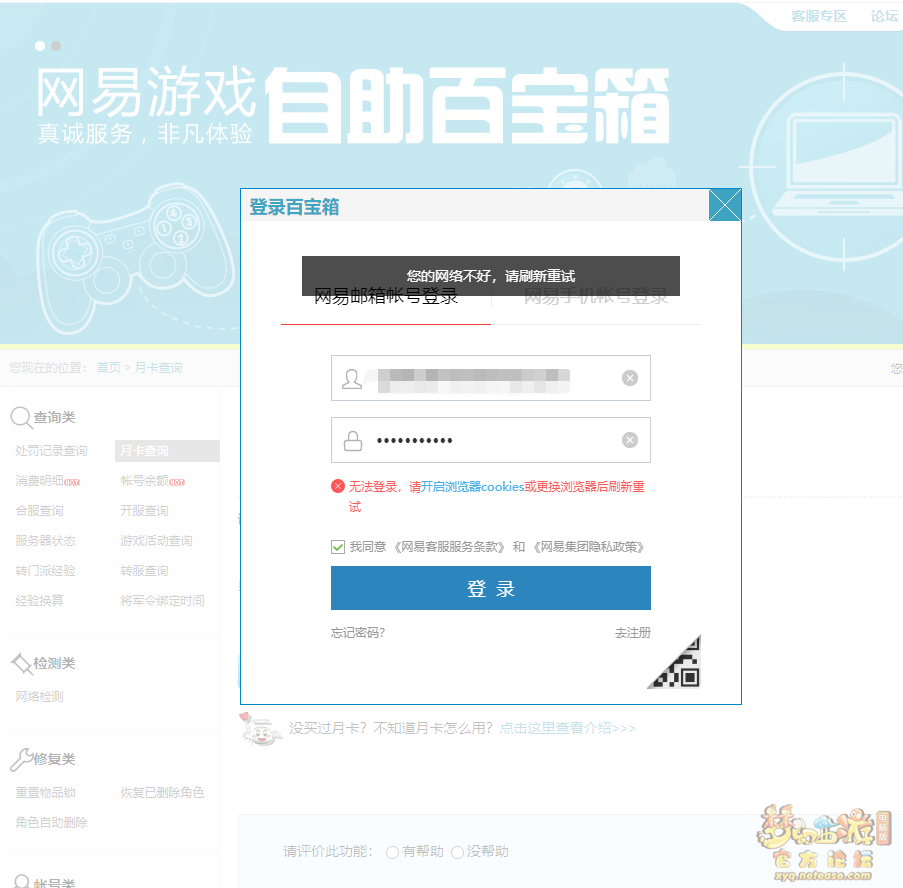Open the 梦幻西游 official forum logo
903x888 pixels.
(824, 843)
